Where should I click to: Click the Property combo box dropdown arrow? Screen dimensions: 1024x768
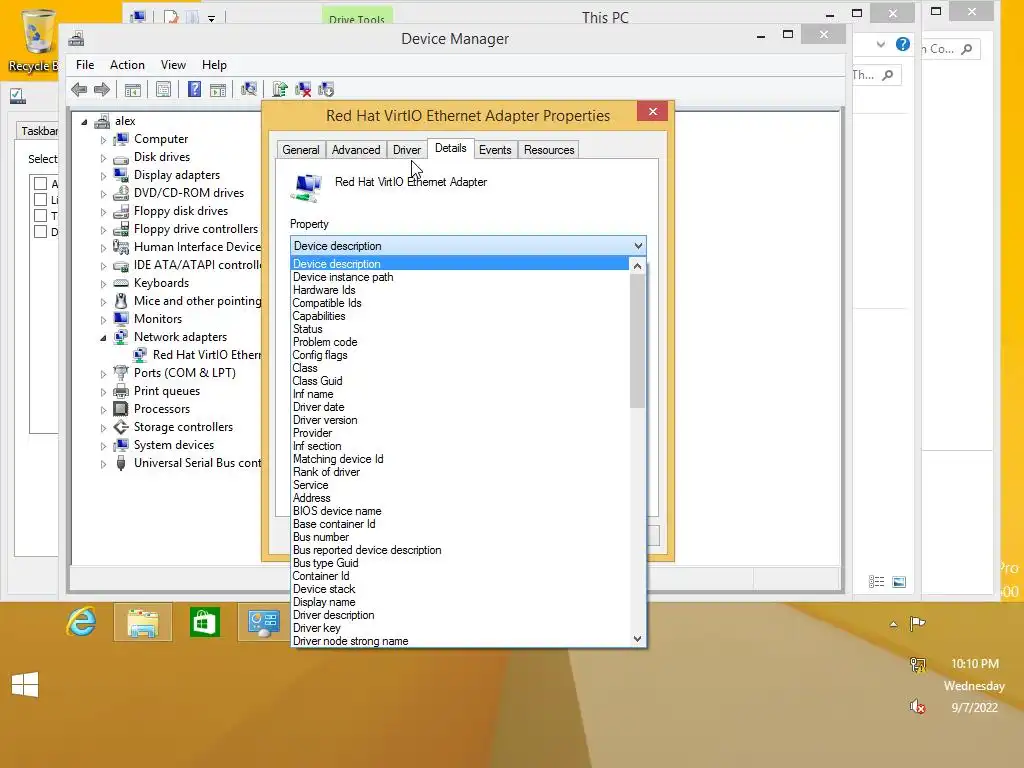[x=638, y=246]
